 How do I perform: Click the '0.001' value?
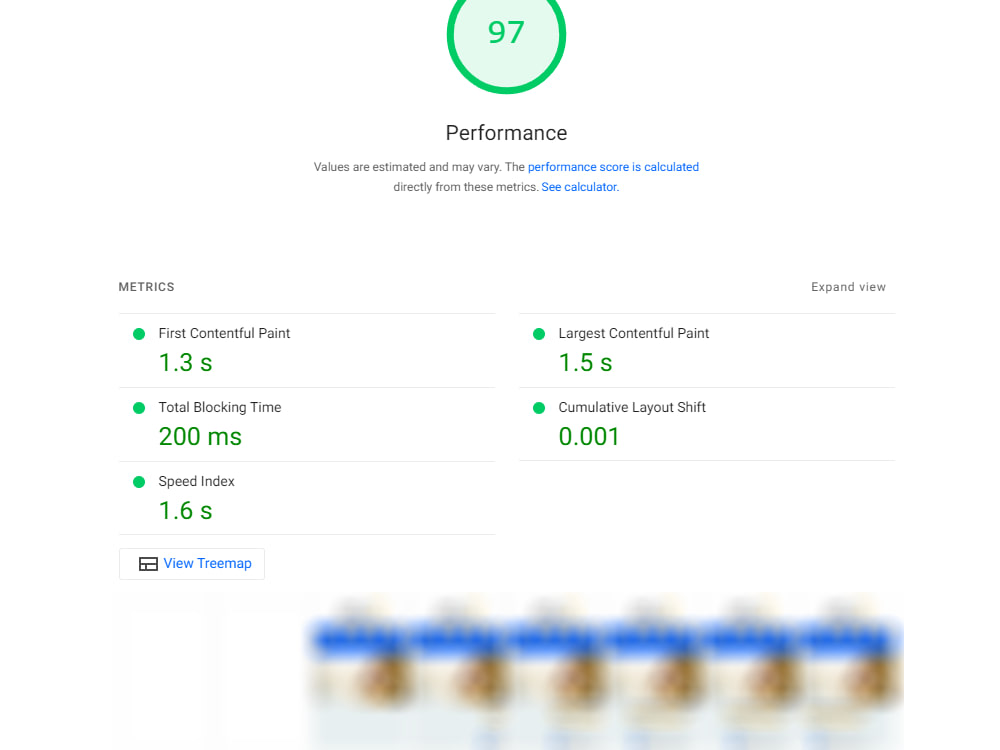pos(589,437)
